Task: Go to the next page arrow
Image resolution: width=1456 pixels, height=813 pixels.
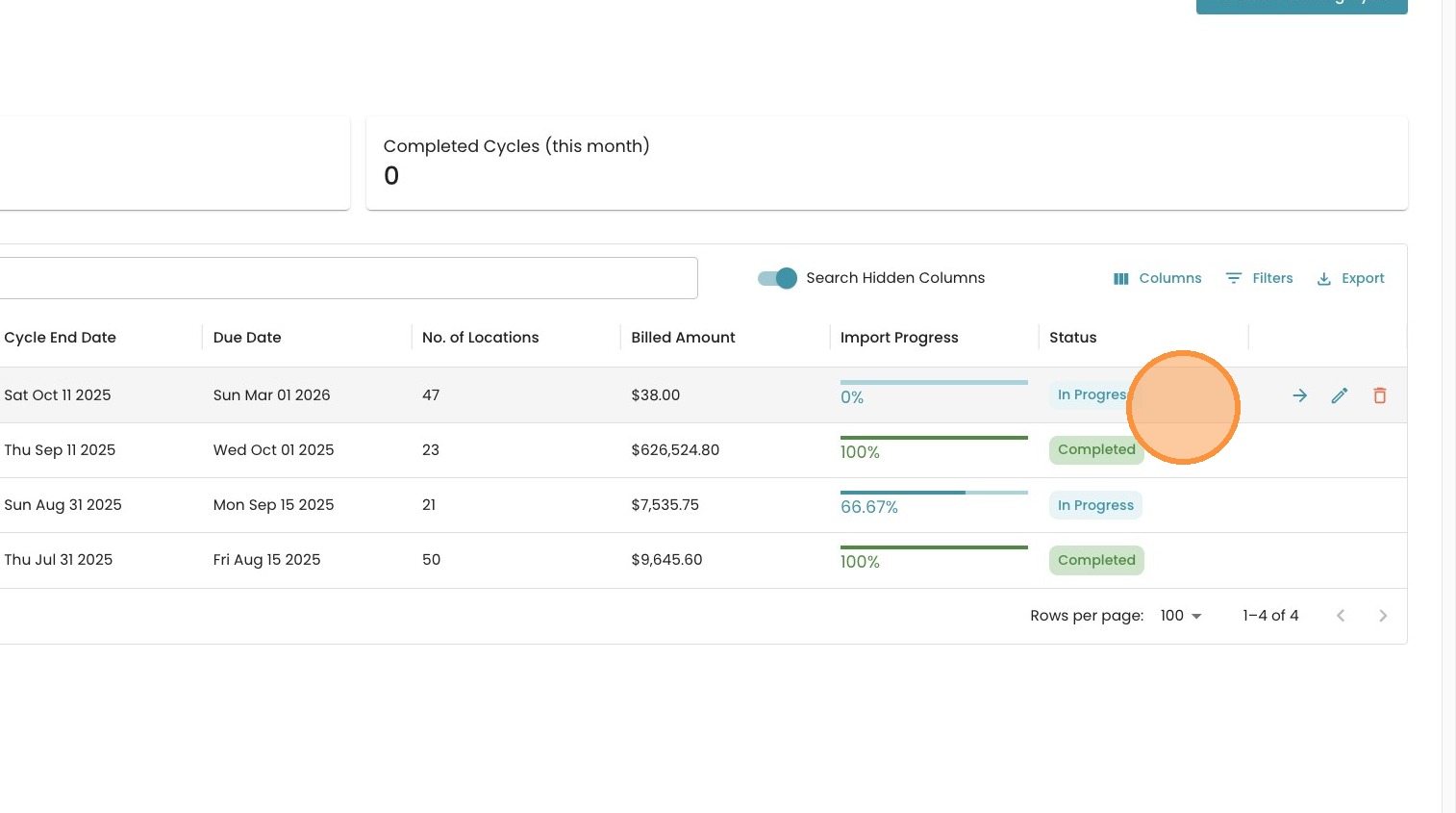Action: point(1383,616)
